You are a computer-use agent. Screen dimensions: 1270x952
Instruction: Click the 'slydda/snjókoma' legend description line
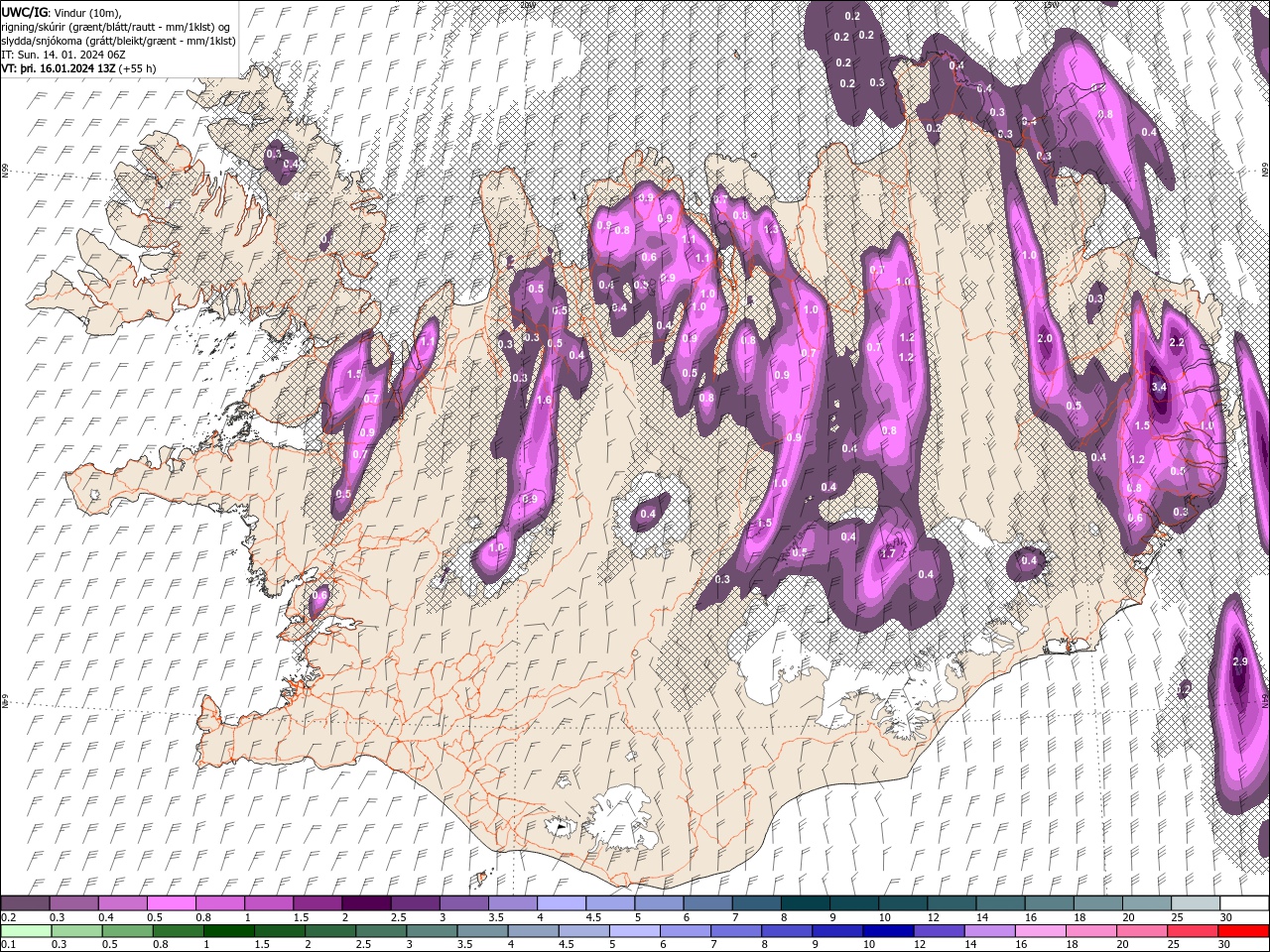119,40
